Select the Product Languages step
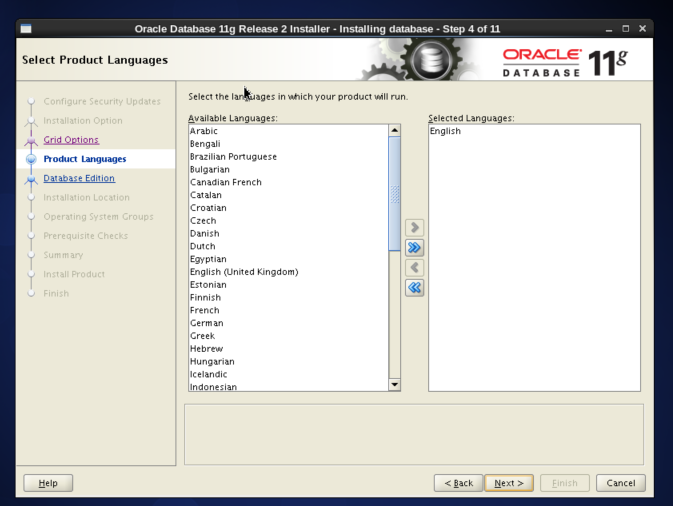The height and width of the screenshot is (506, 673). 85,159
